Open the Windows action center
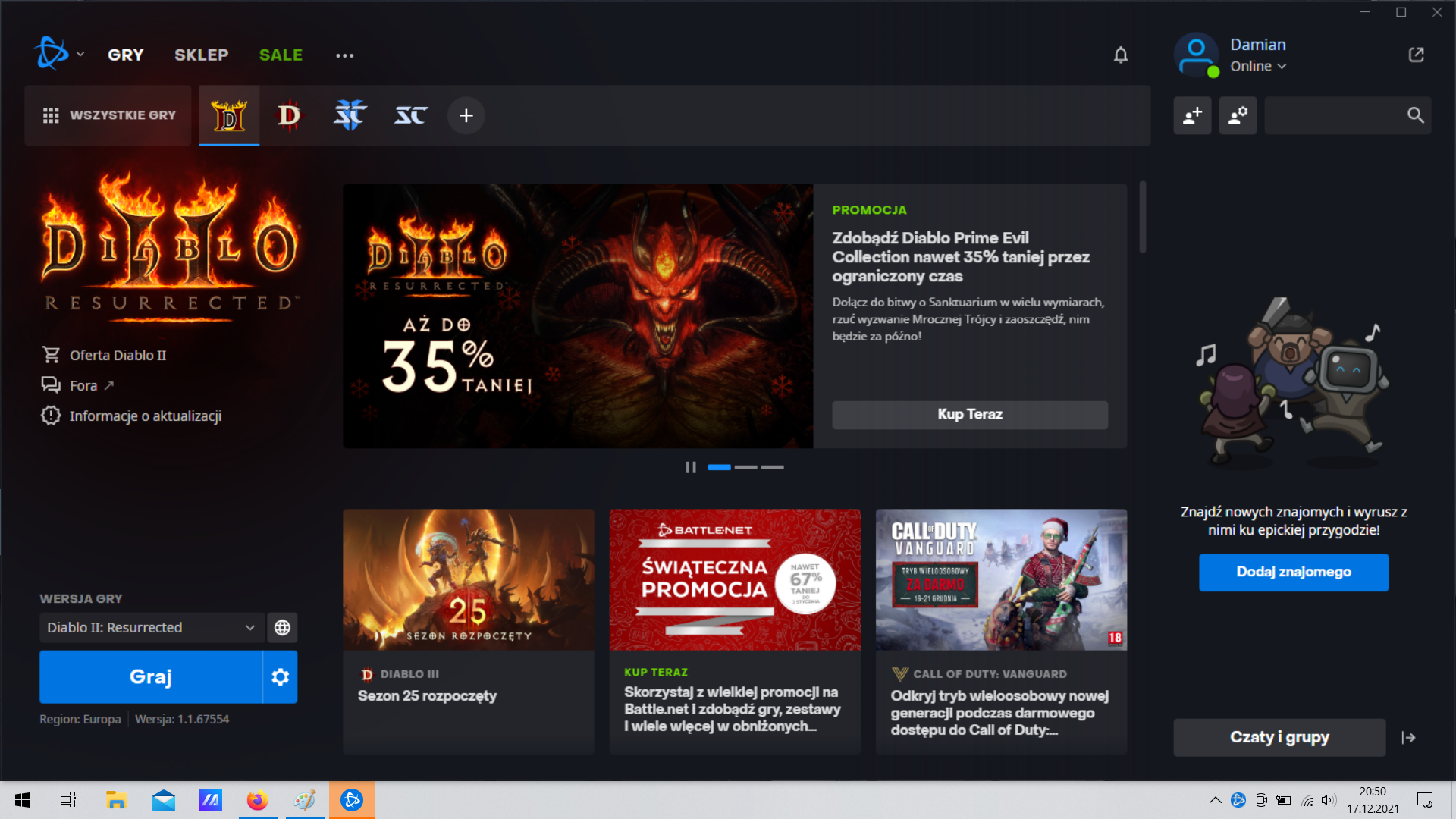The height and width of the screenshot is (819, 1456). point(1425,800)
